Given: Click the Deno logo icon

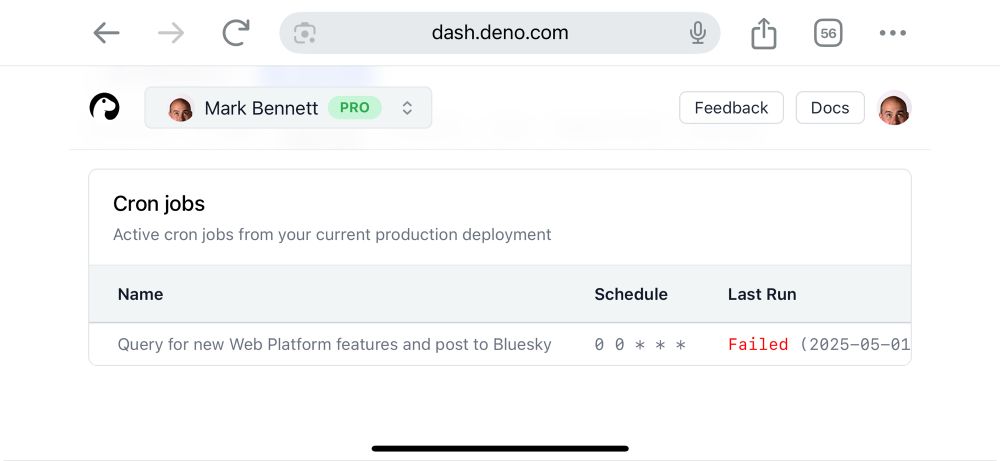Looking at the screenshot, I should pyautogui.click(x=105, y=106).
